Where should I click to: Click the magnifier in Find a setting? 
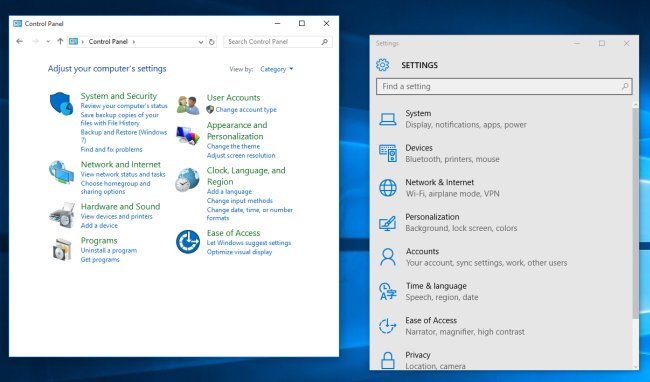pos(625,87)
